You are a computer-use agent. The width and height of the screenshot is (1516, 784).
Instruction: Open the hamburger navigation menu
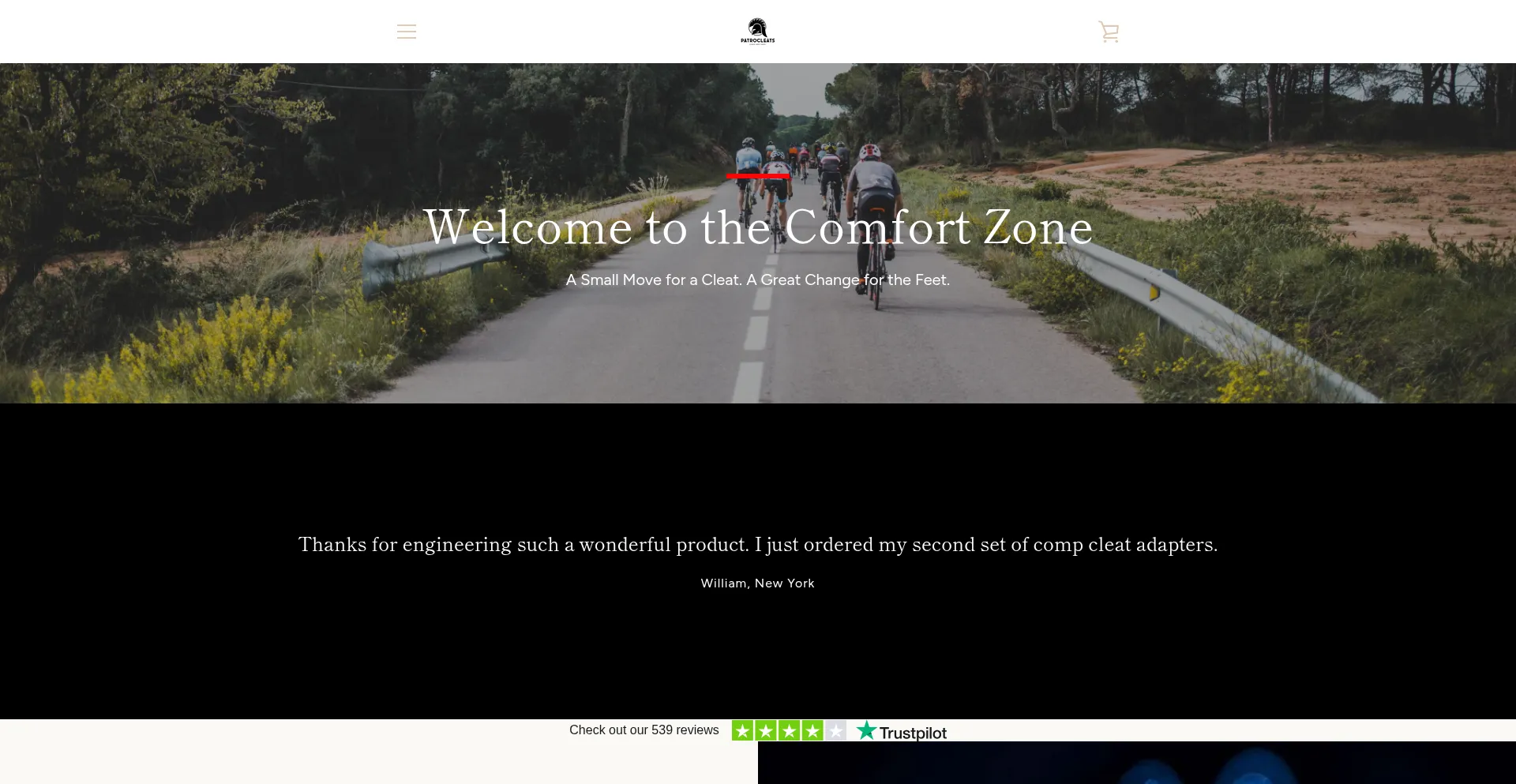pyautogui.click(x=406, y=32)
